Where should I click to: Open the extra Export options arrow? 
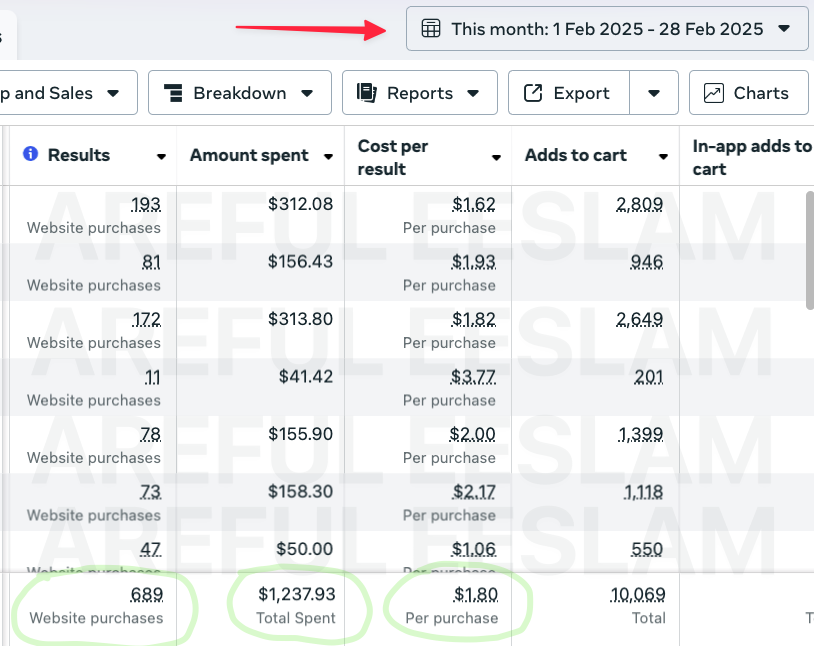coord(654,93)
